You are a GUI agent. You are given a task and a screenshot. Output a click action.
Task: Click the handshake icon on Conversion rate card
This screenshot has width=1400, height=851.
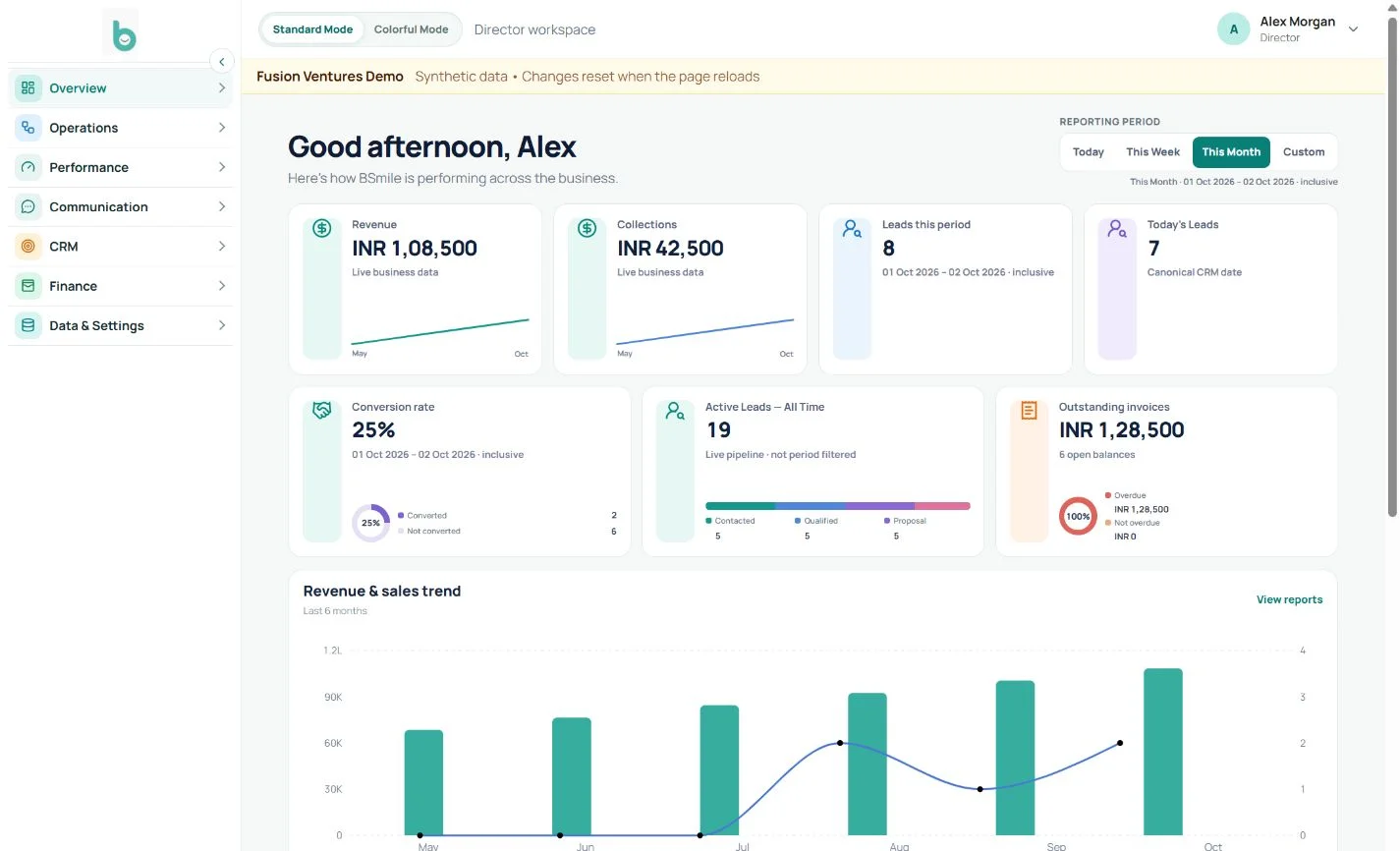(x=321, y=411)
